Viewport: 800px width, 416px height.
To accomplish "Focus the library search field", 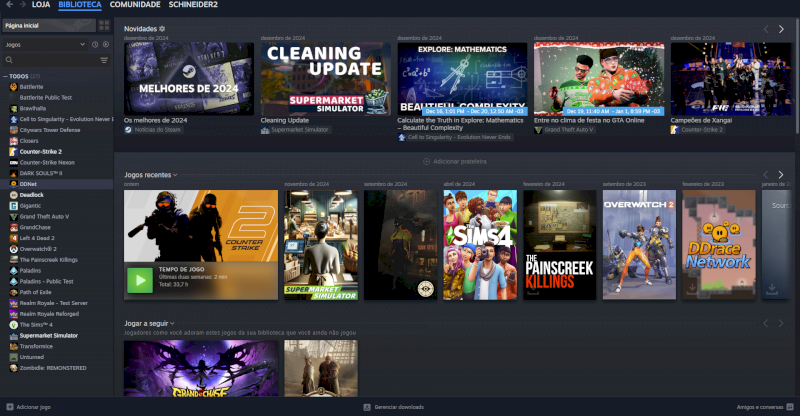I will [x=50, y=60].
